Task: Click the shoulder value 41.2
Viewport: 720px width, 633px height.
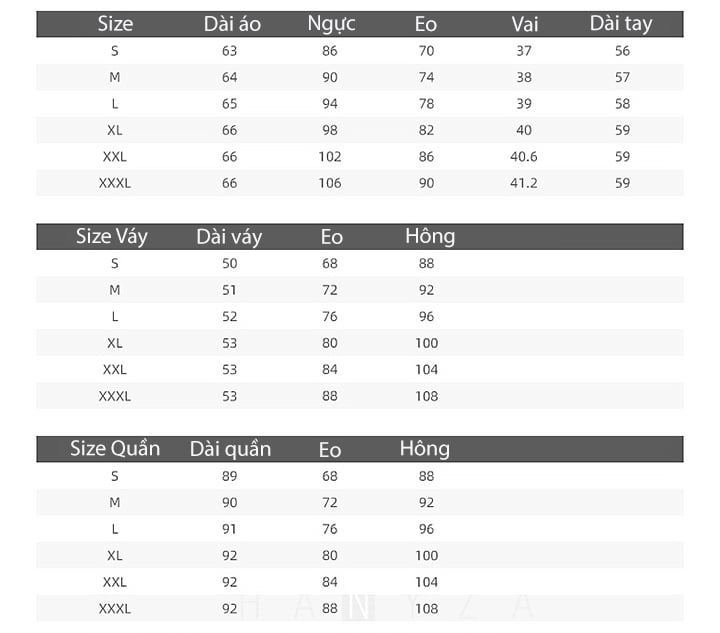Action: click(524, 183)
